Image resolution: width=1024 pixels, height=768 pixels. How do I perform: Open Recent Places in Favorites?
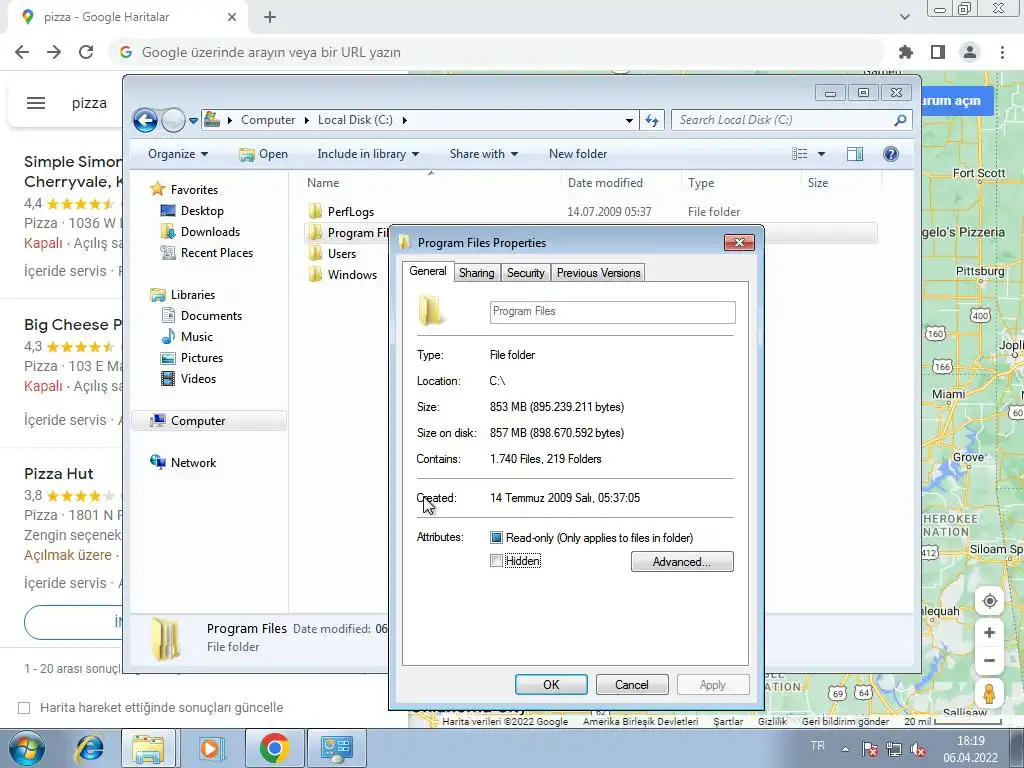217,253
